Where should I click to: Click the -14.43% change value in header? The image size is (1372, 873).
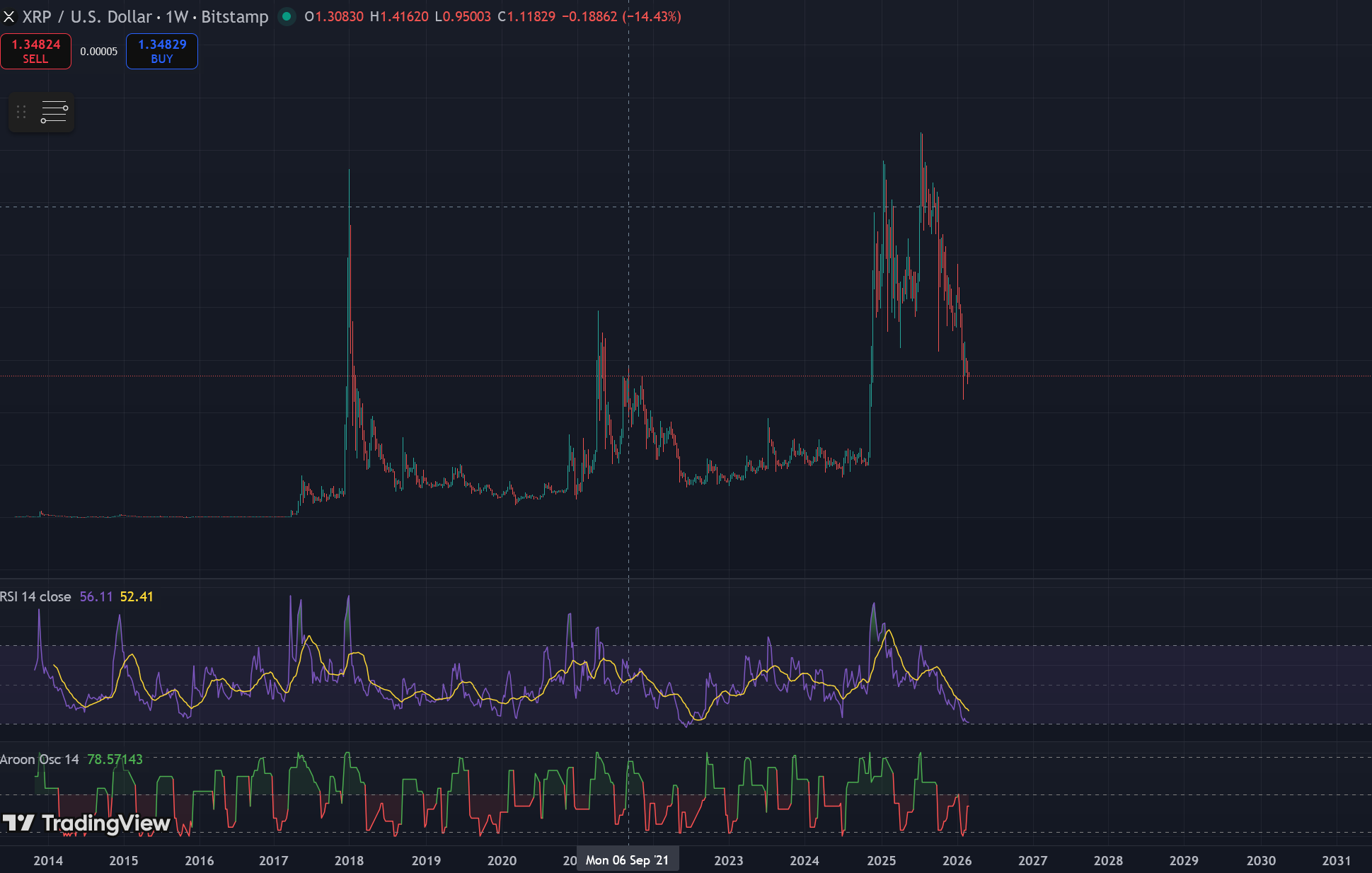click(652, 16)
